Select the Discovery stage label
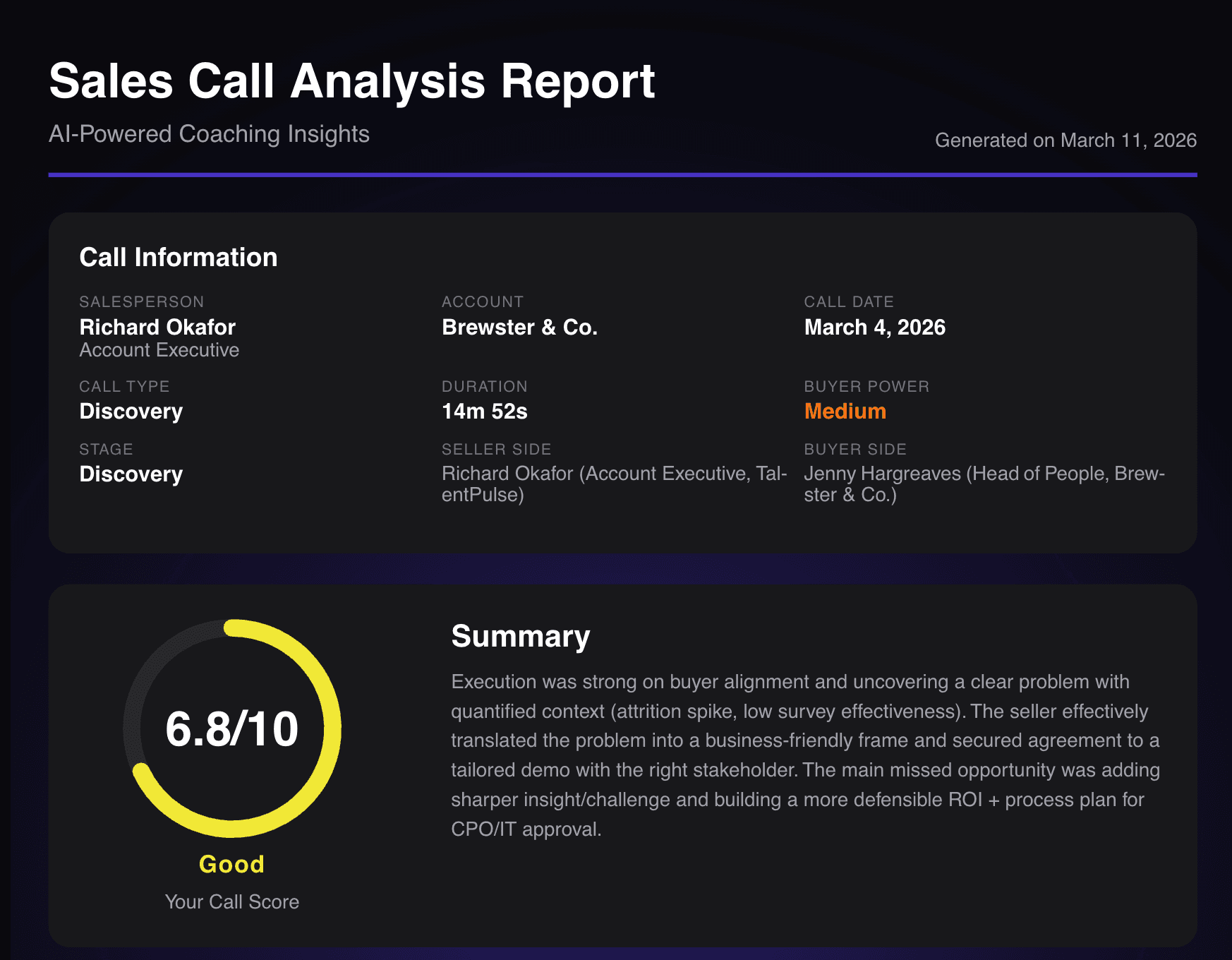The width and height of the screenshot is (1232, 960). pyautogui.click(x=131, y=474)
